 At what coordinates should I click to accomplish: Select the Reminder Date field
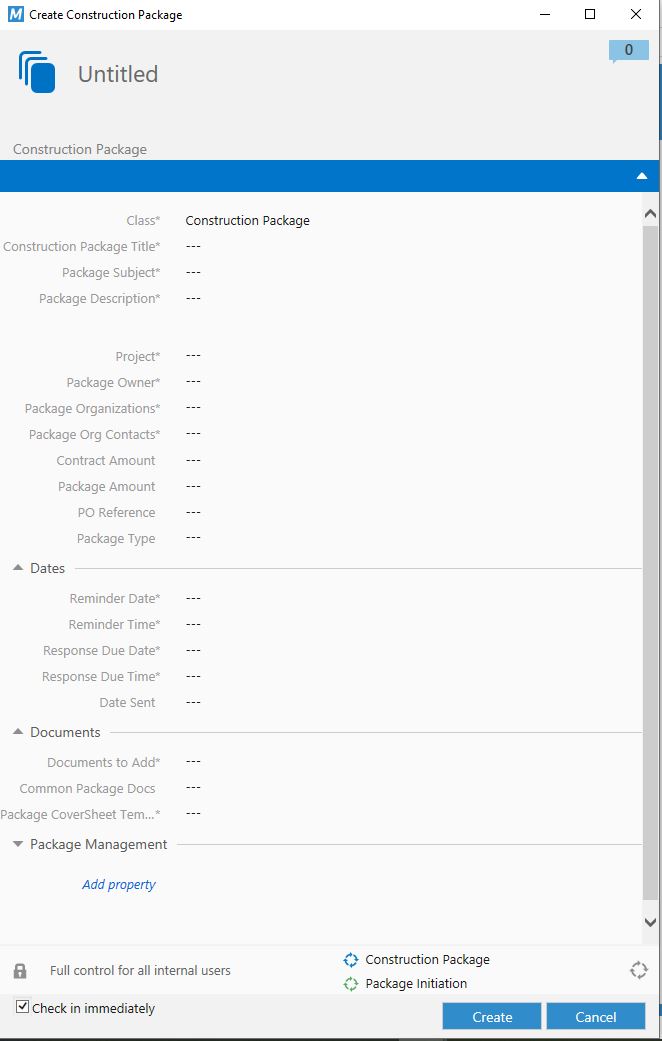coord(194,599)
